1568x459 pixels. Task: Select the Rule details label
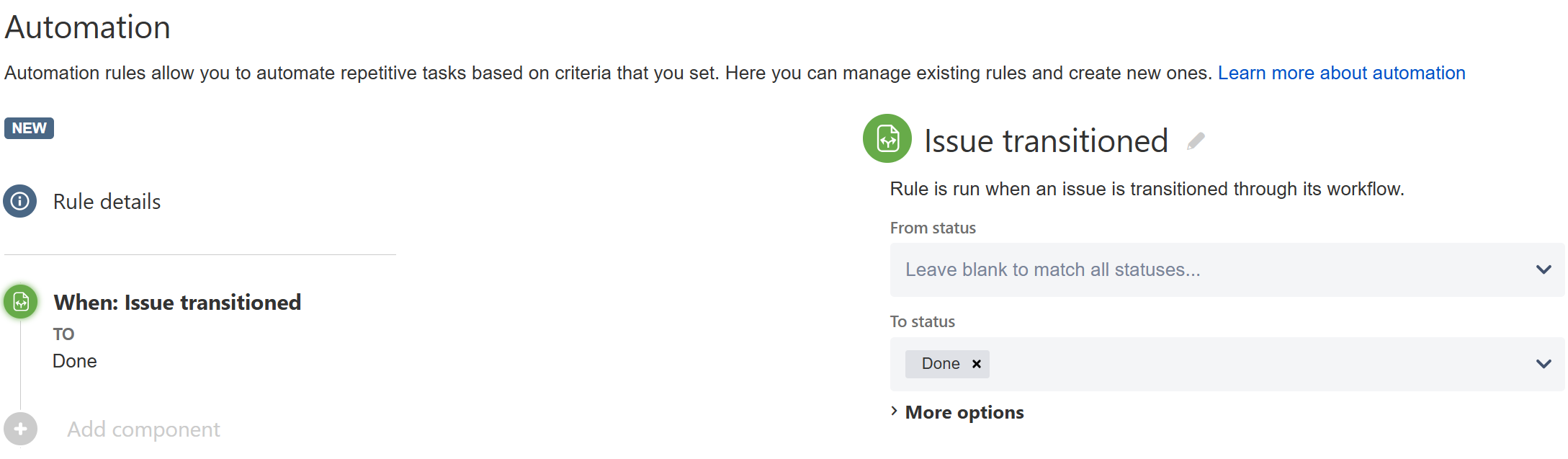coord(107,202)
